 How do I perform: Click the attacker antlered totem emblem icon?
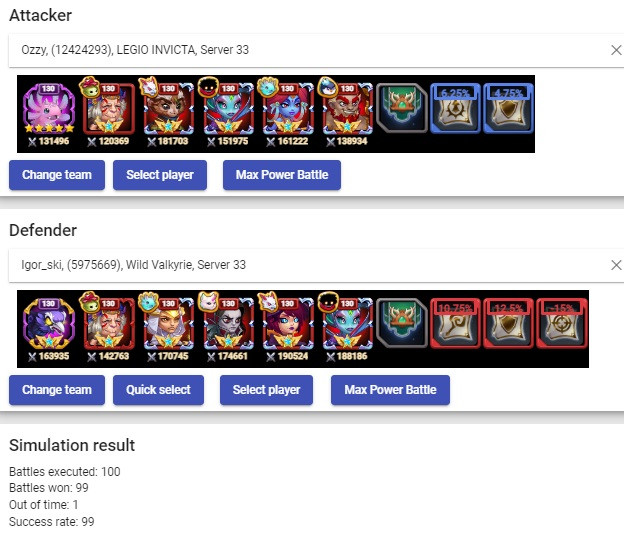coord(402,108)
